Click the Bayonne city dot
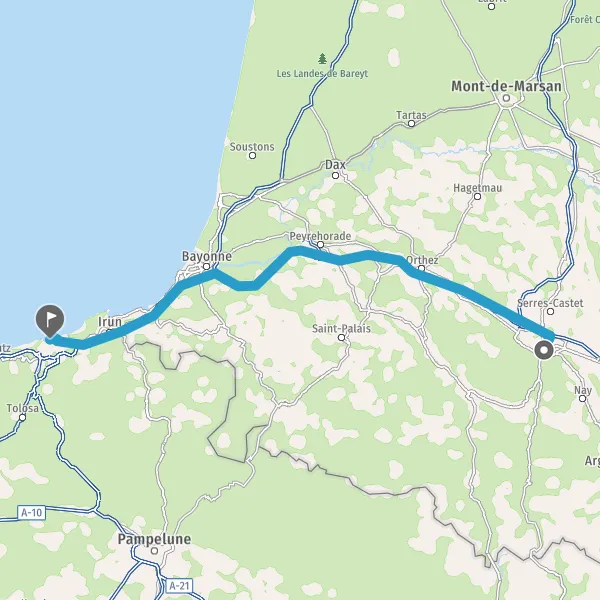The width and height of the screenshot is (600, 600). coord(207,266)
